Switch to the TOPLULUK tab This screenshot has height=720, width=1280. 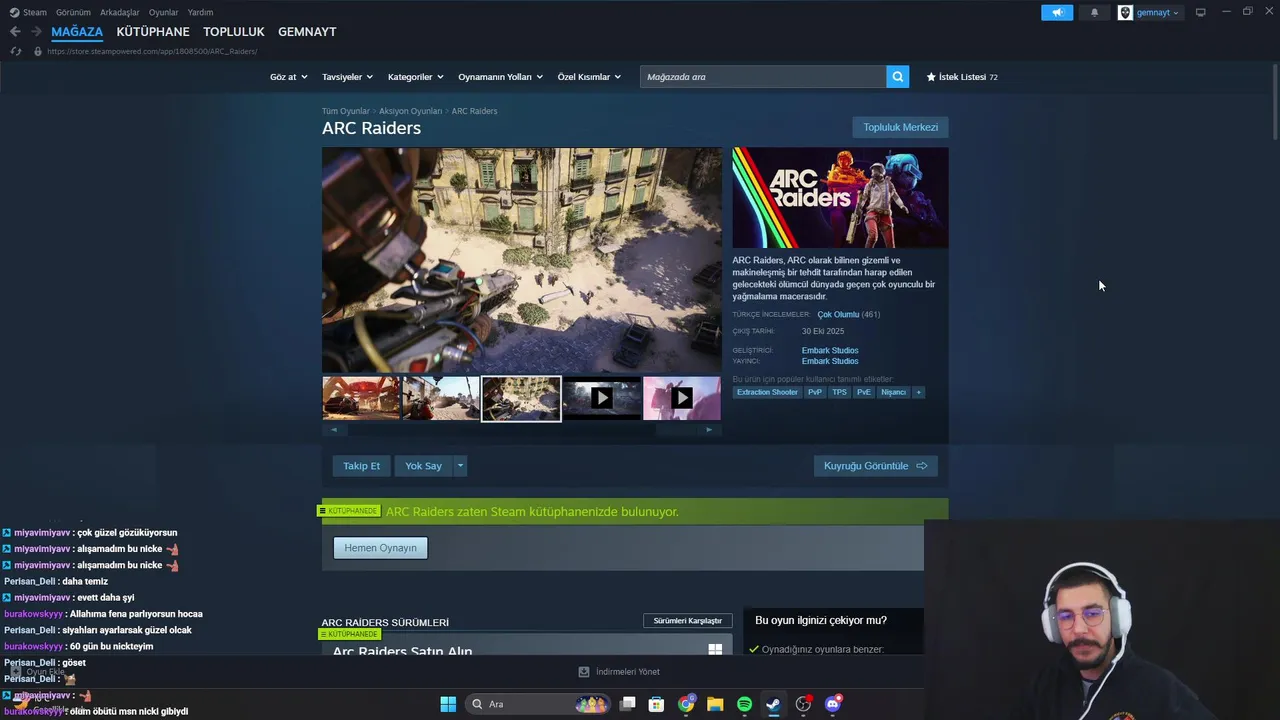(x=234, y=32)
